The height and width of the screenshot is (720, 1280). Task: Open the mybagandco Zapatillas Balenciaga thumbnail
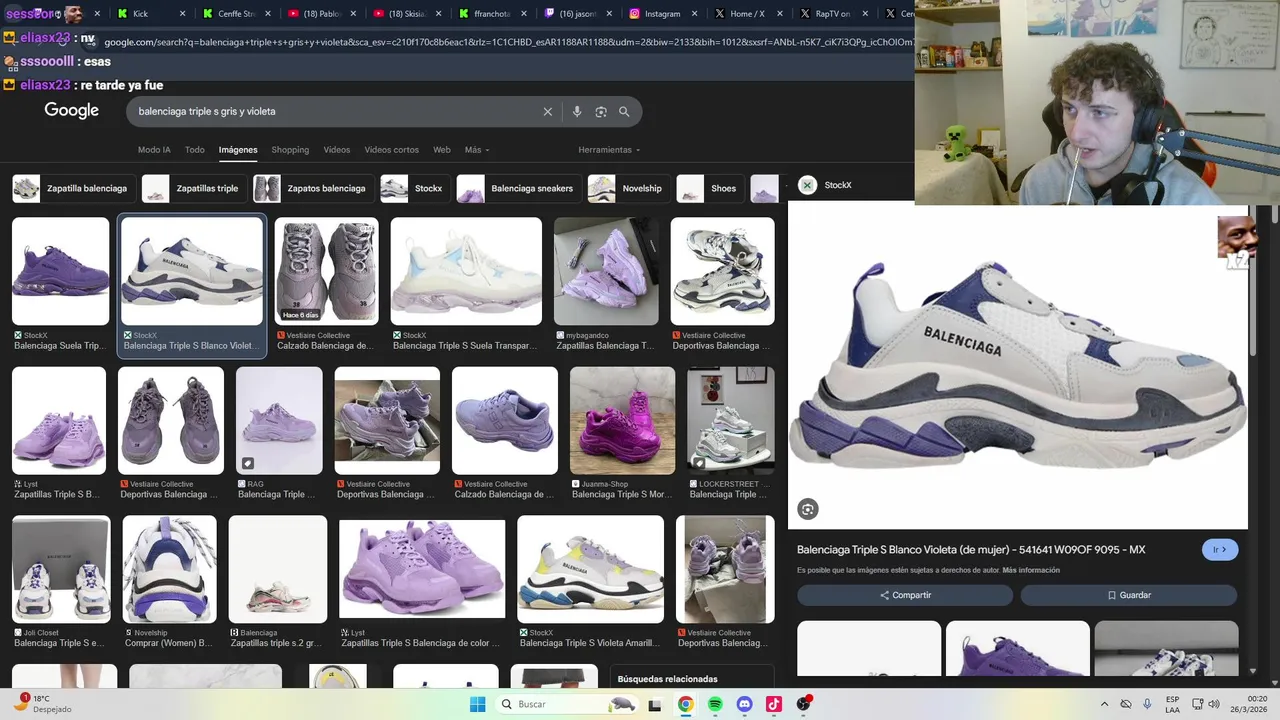[606, 272]
